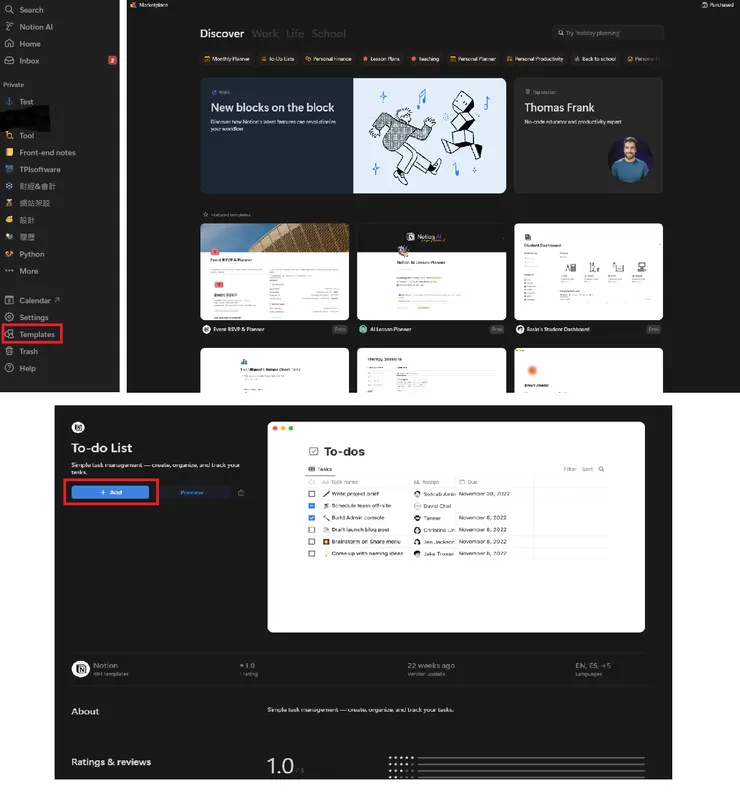Open the Student Dashboard template thumbnail

pos(588,271)
